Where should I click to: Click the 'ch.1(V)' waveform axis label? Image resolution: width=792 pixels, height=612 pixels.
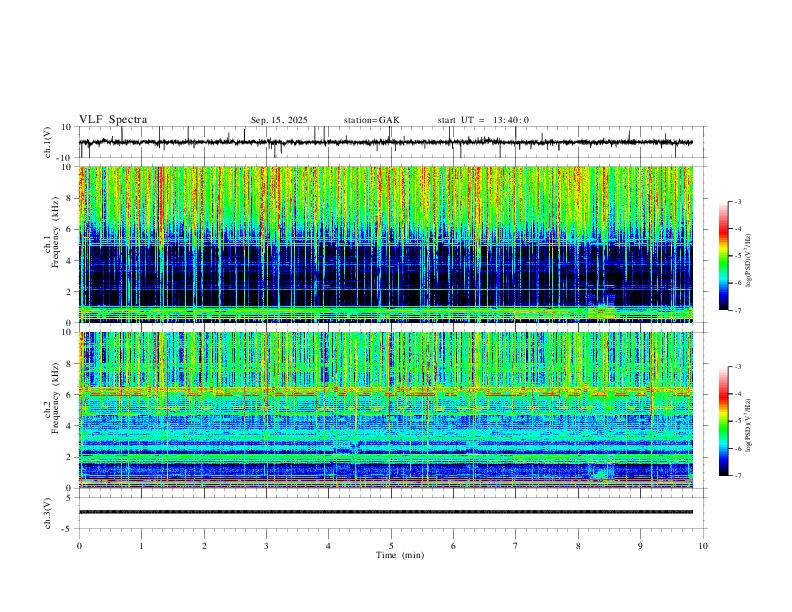point(48,142)
